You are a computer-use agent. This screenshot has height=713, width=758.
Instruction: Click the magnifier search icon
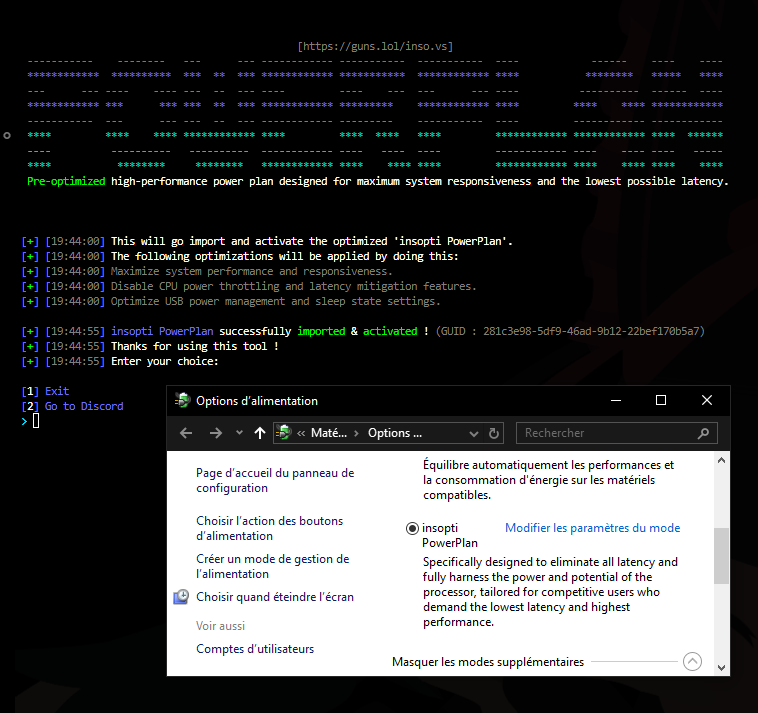(703, 433)
